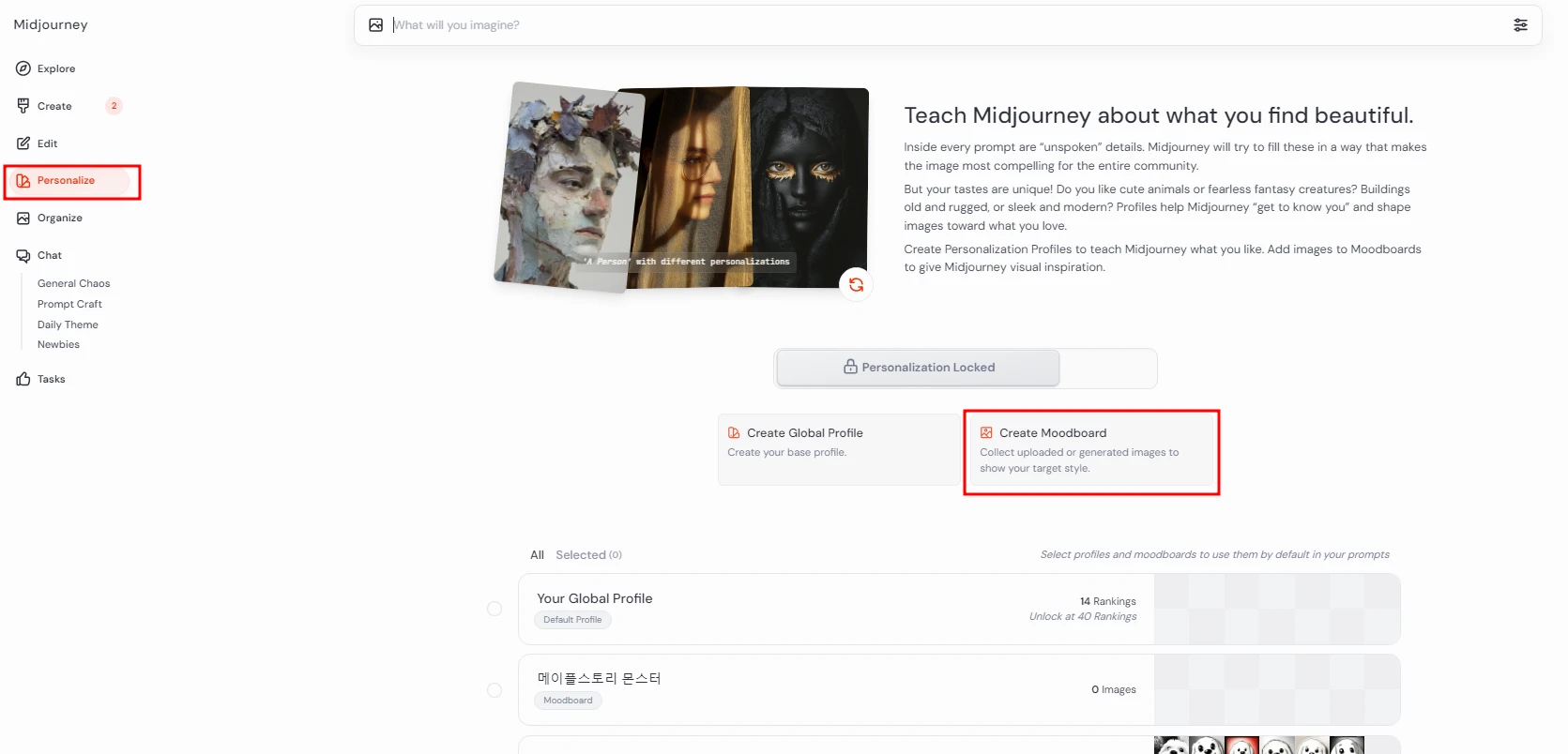Open Edit in the sidebar
The image size is (1568, 754).
coord(48,143)
